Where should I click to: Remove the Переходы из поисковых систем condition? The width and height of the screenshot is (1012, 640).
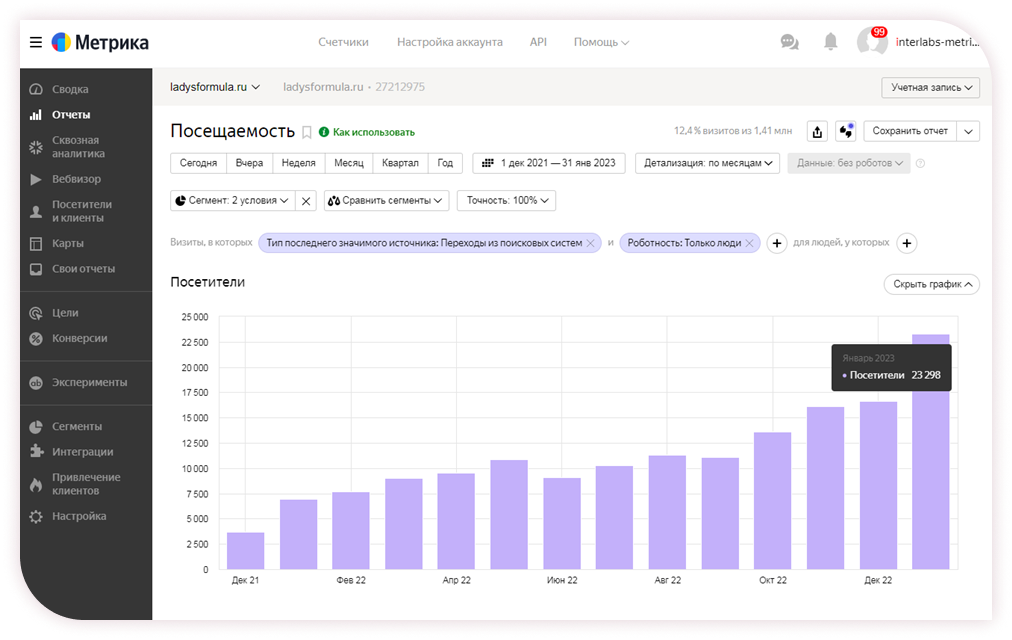click(x=590, y=243)
